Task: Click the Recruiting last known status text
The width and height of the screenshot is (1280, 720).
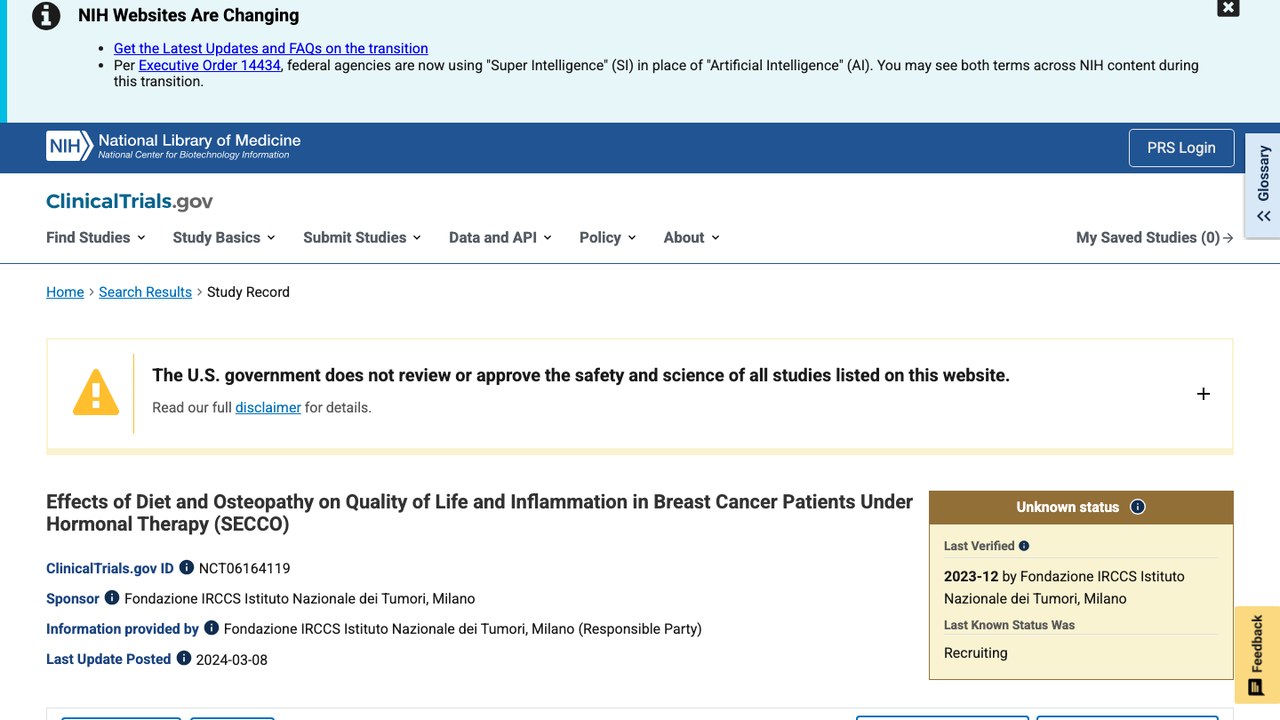Action: pos(976,653)
